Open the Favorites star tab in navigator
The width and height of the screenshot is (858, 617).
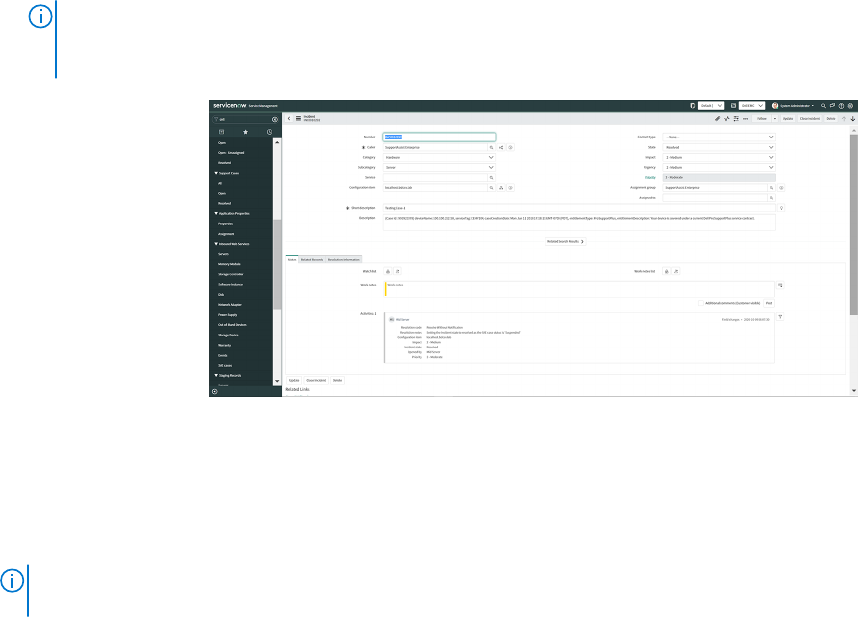tap(245, 132)
